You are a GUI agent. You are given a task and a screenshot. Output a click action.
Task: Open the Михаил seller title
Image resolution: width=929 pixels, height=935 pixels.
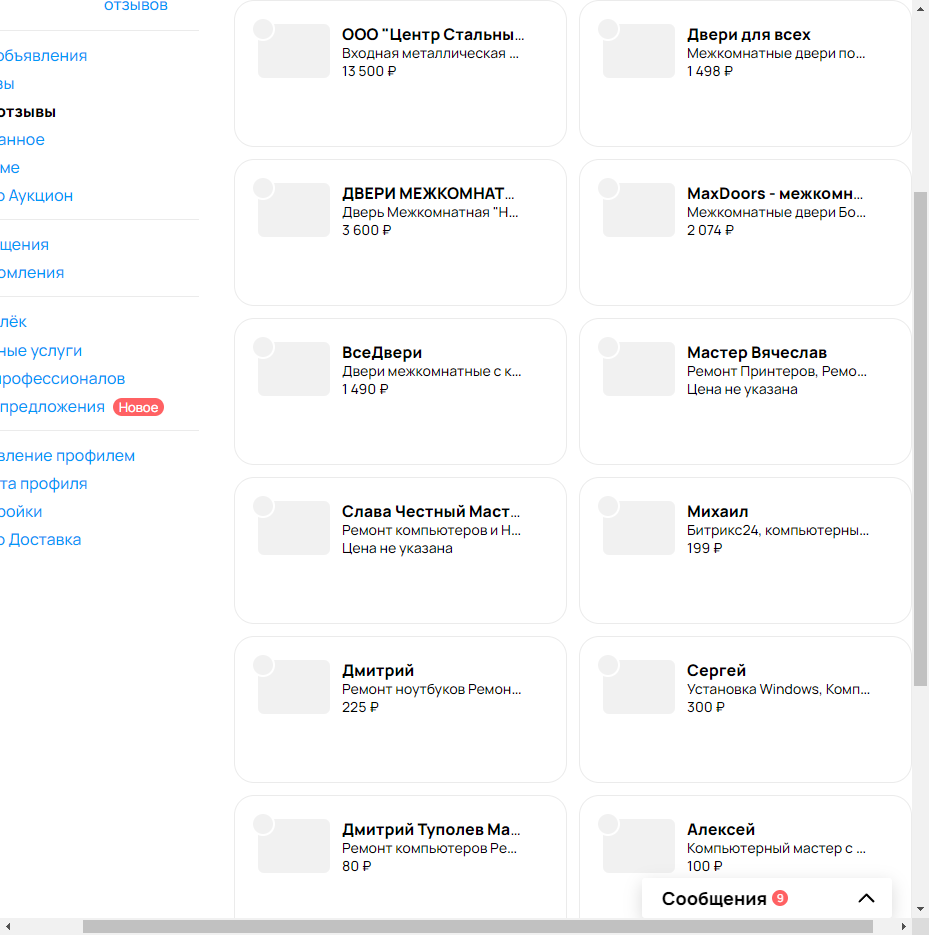[x=717, y=512]
